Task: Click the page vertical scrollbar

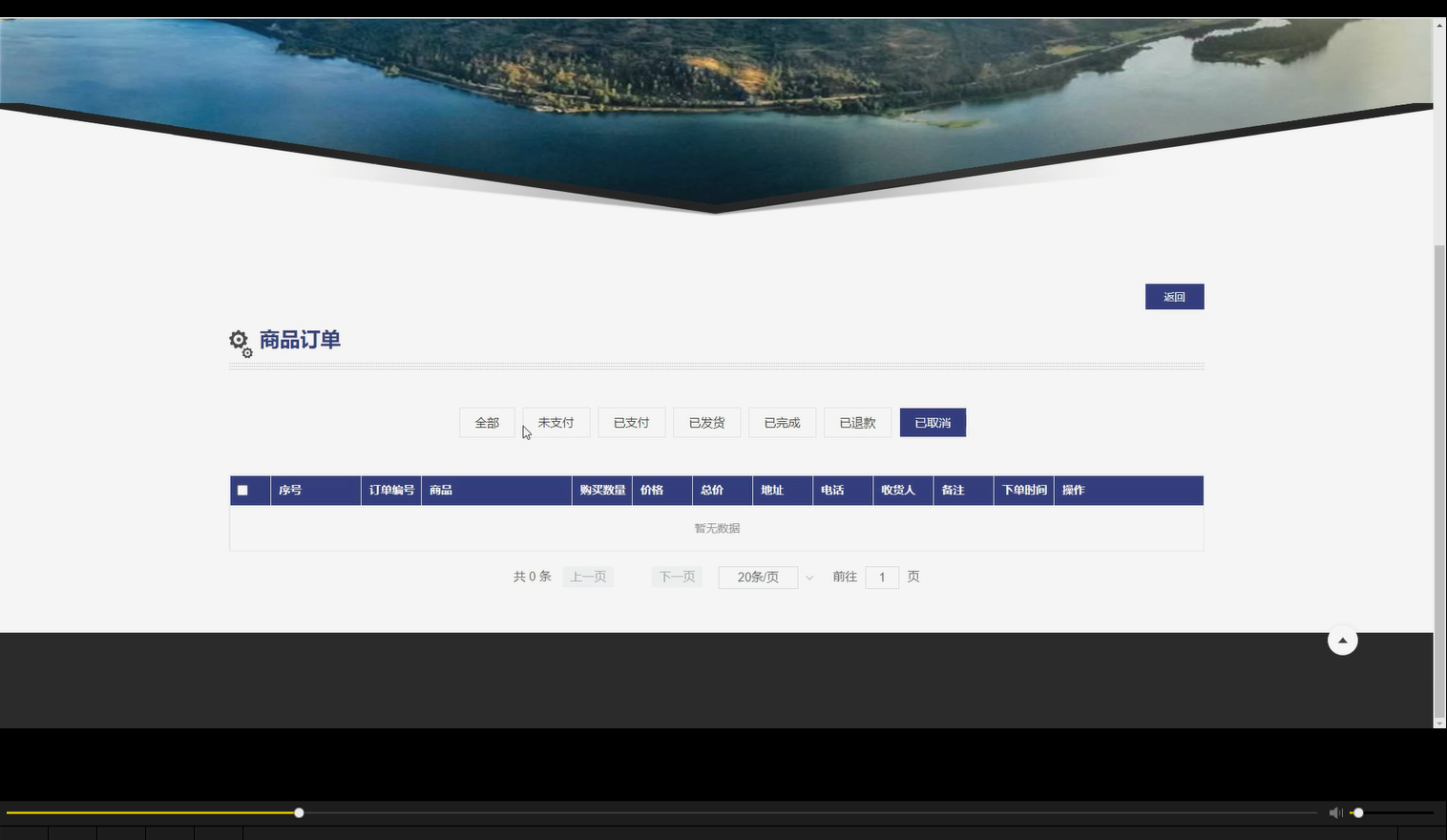Action: tap(1439, 480)
